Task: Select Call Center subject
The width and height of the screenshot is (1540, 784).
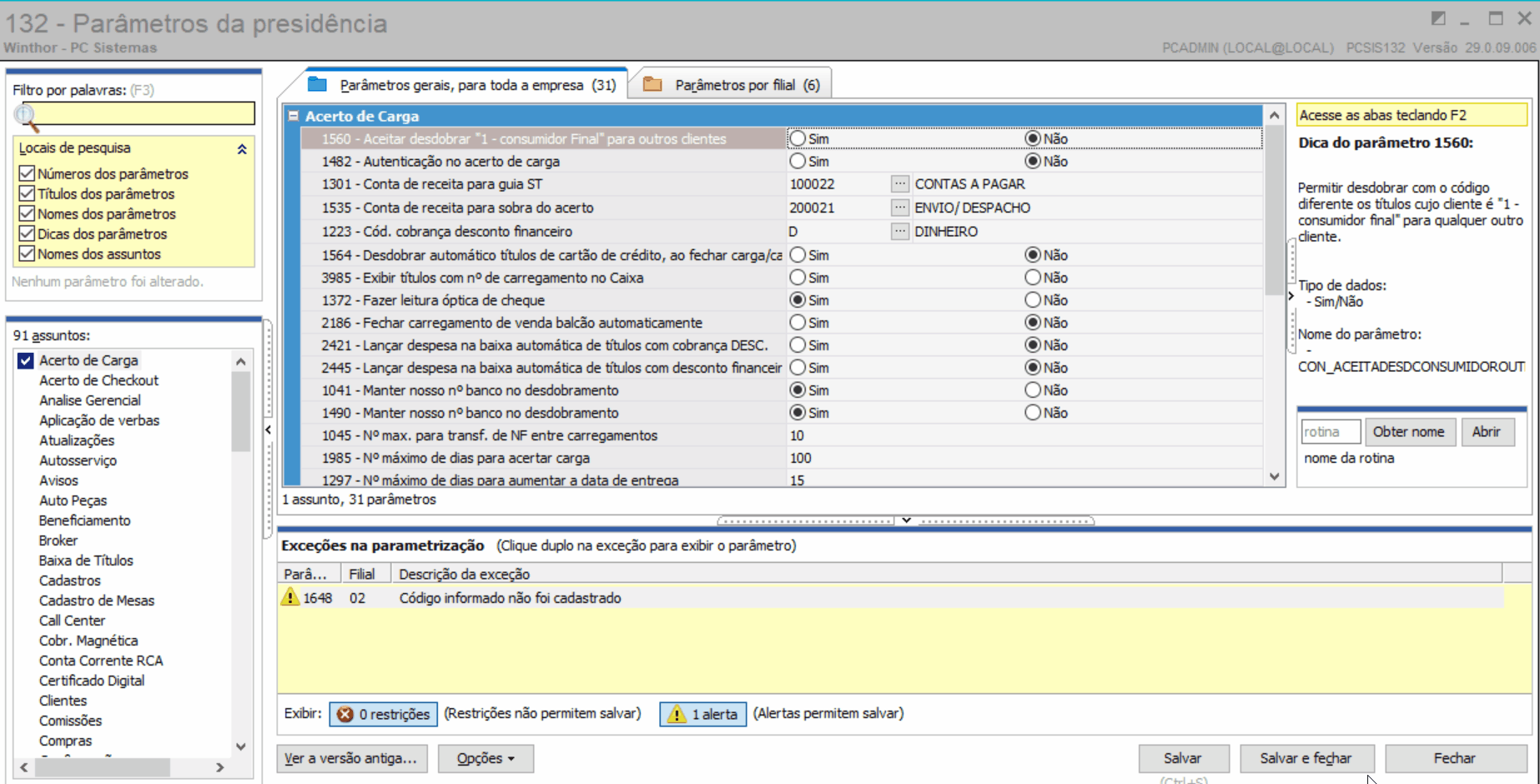Action: [72, 621]
